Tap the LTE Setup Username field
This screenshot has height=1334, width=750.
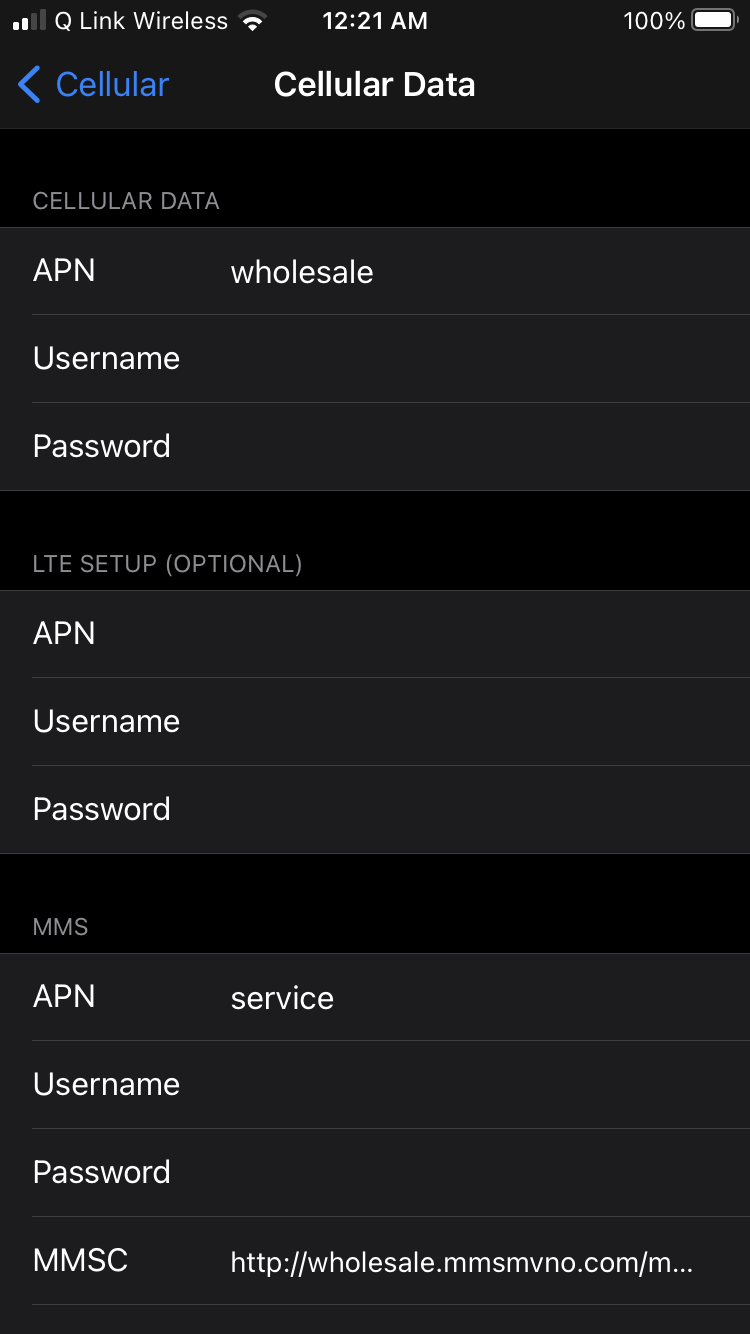tap(480, 722)
